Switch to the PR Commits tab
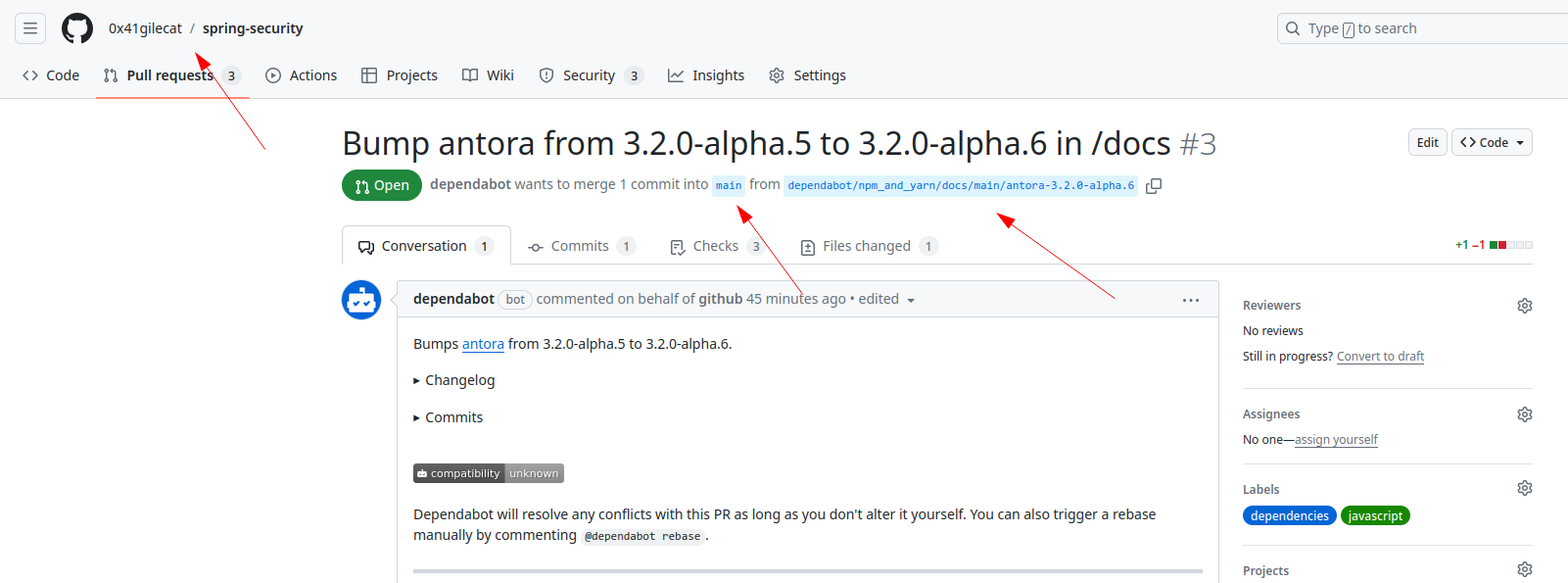 click(x=582, y=246)
